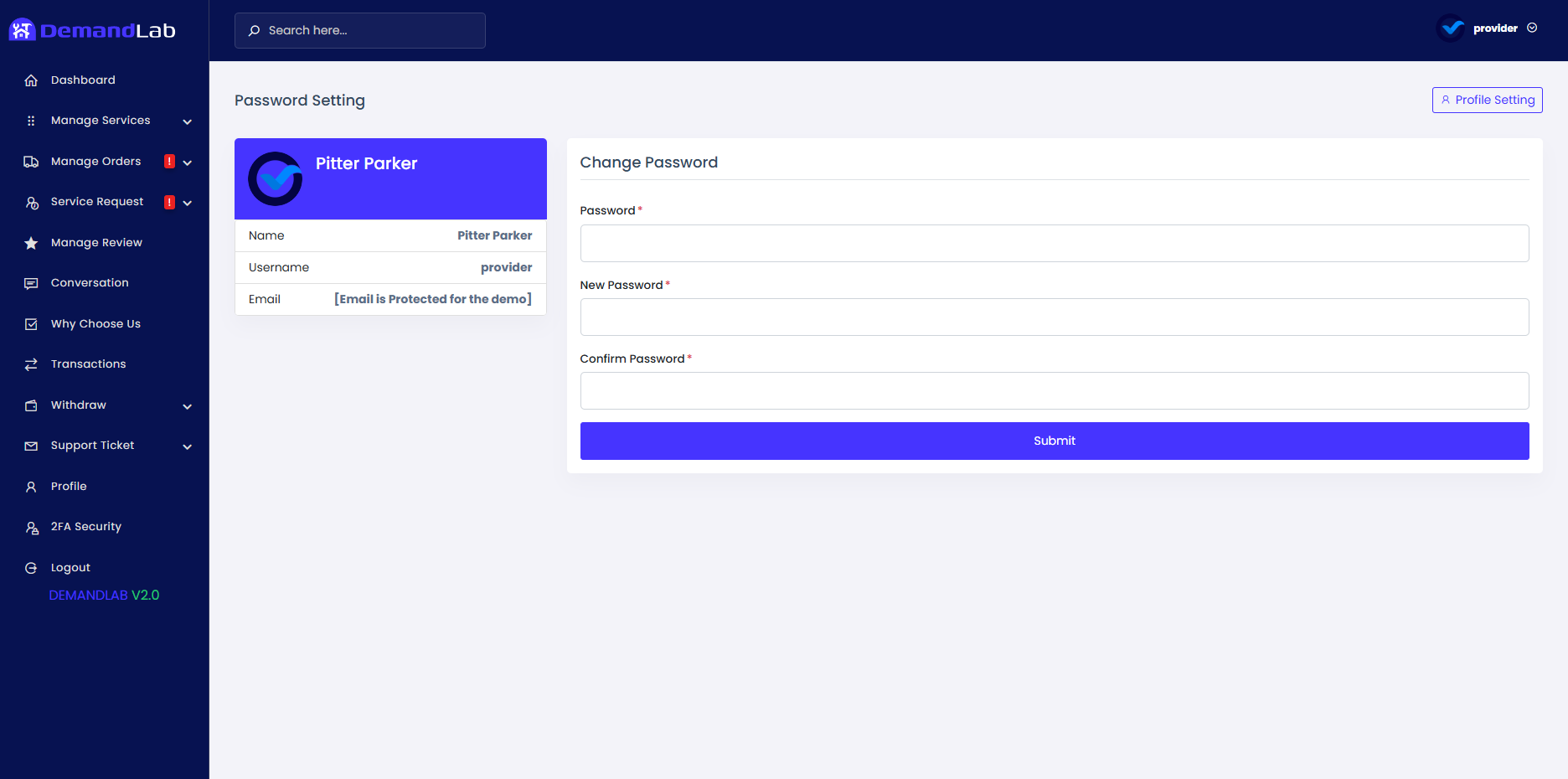Open the Dashboard from the sidebar
This screenshot has height=779, width=1568.
pos(83,80)
